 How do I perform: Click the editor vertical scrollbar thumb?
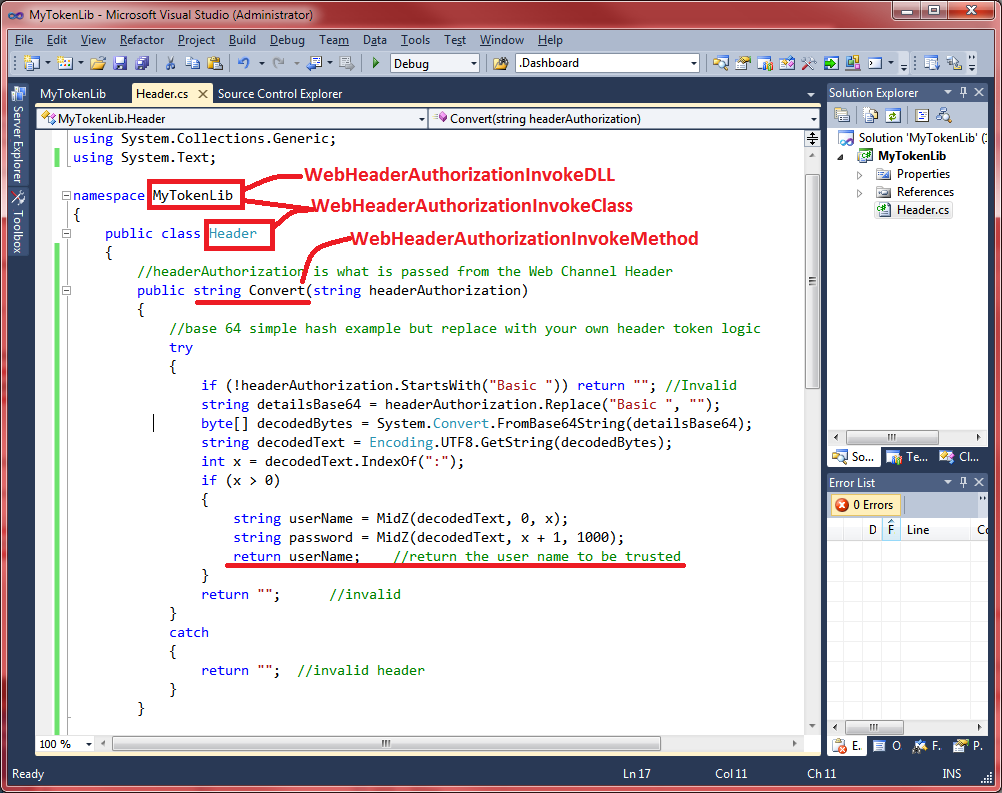pos(812,281)
